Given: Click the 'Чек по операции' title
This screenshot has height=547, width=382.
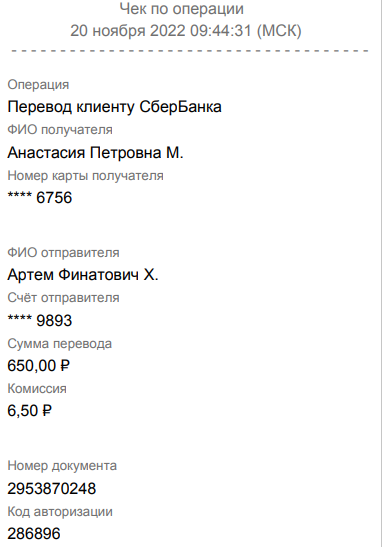Looking at the screenshot, I should click(x=181, y=9).
